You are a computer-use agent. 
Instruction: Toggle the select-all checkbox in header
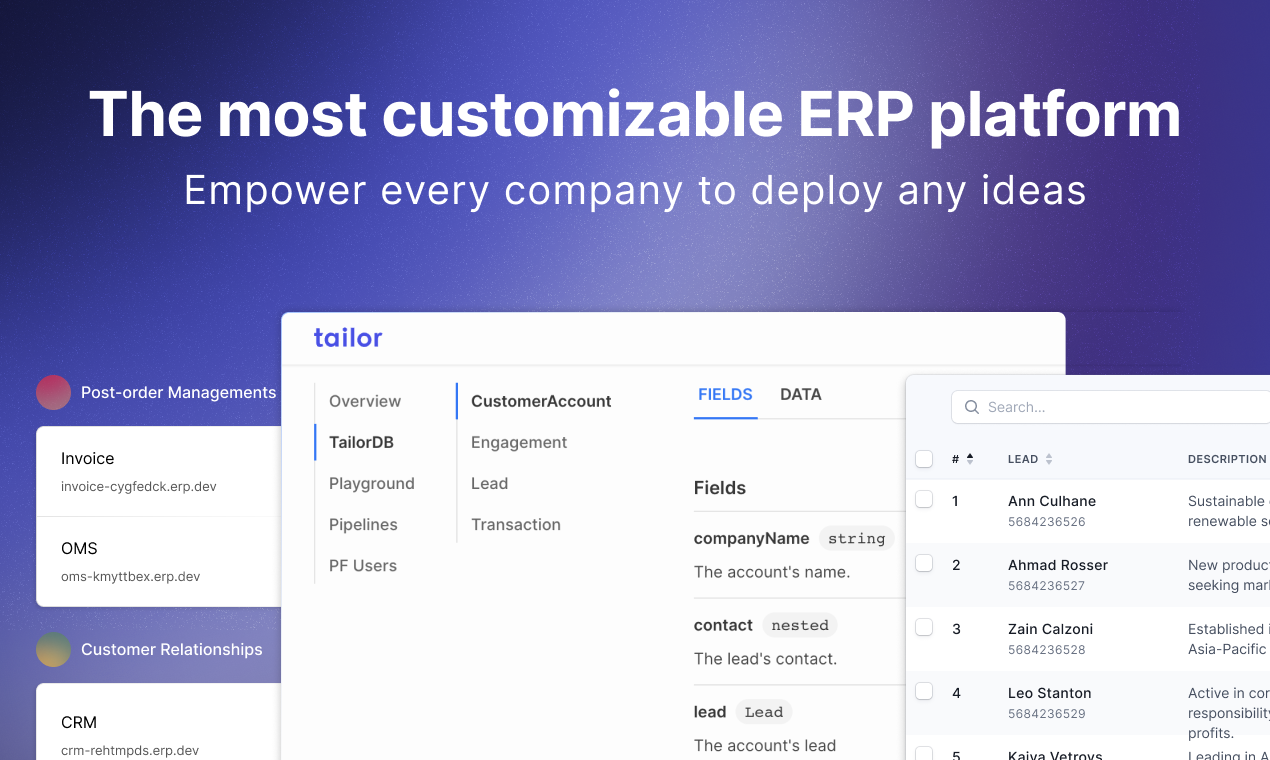(924, 459)
